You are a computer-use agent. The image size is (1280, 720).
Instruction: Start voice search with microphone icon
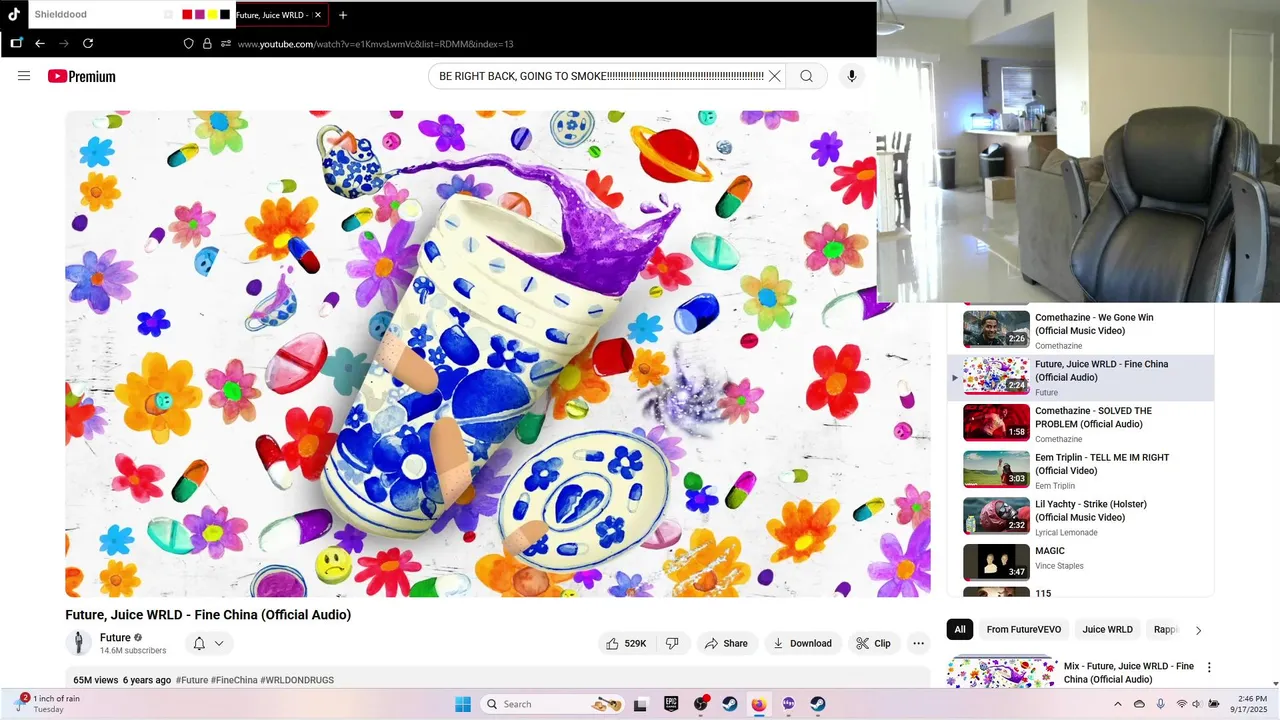[852, 76]
